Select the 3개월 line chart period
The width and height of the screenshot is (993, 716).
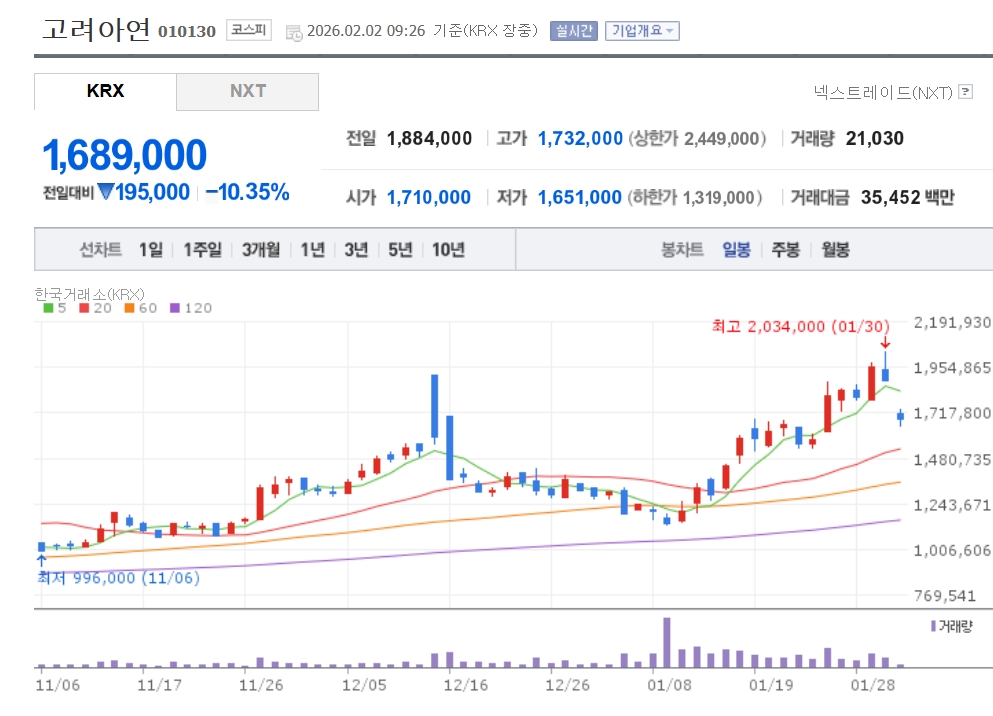(x=260, y=250)
